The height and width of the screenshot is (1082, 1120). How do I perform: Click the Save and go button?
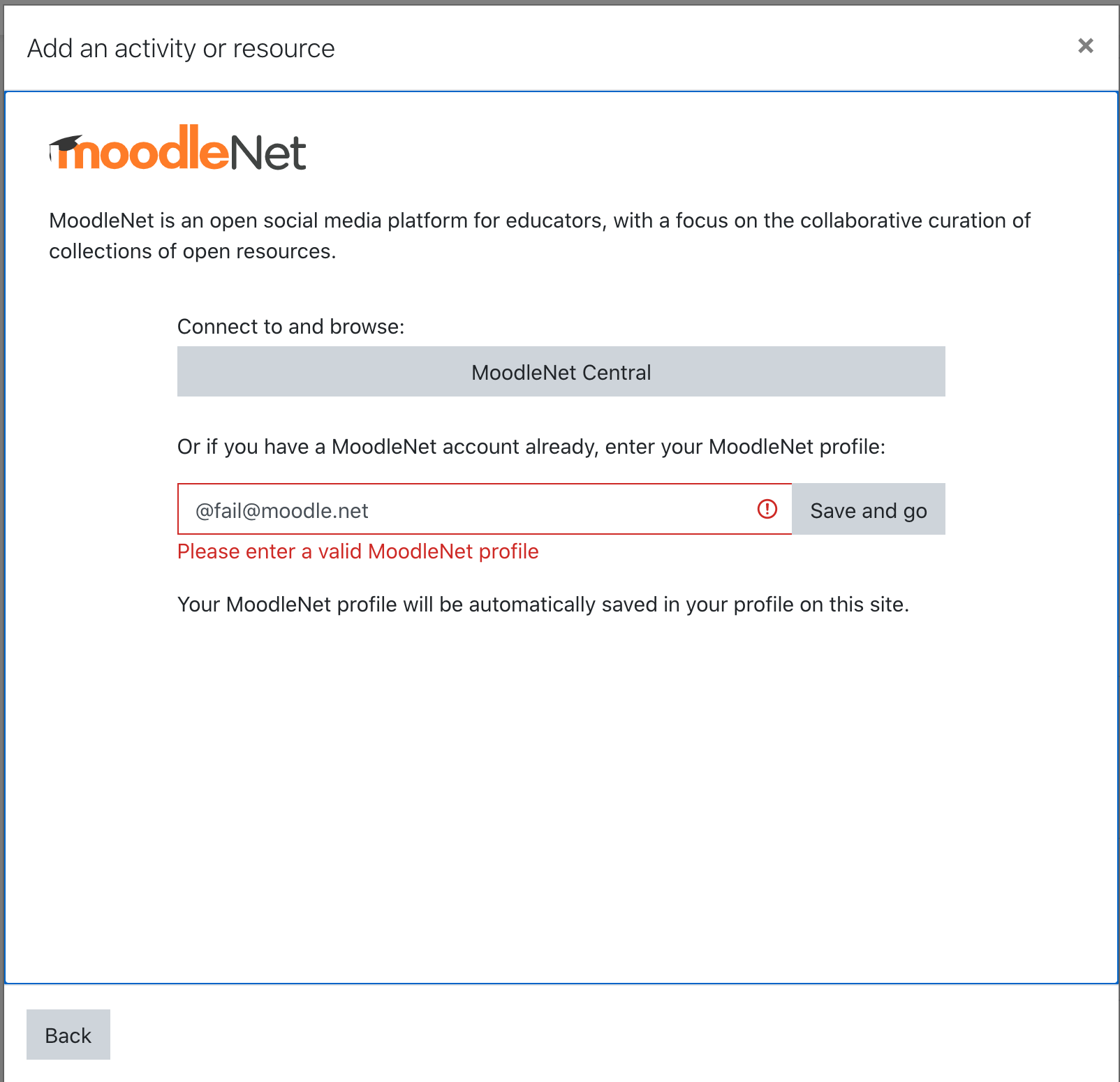click(x=868, y=509)
